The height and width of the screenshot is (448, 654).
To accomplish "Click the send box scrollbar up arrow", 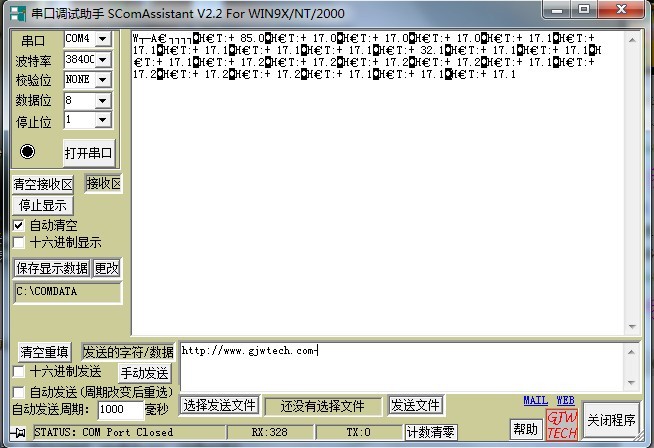I will tap(631, 352).
